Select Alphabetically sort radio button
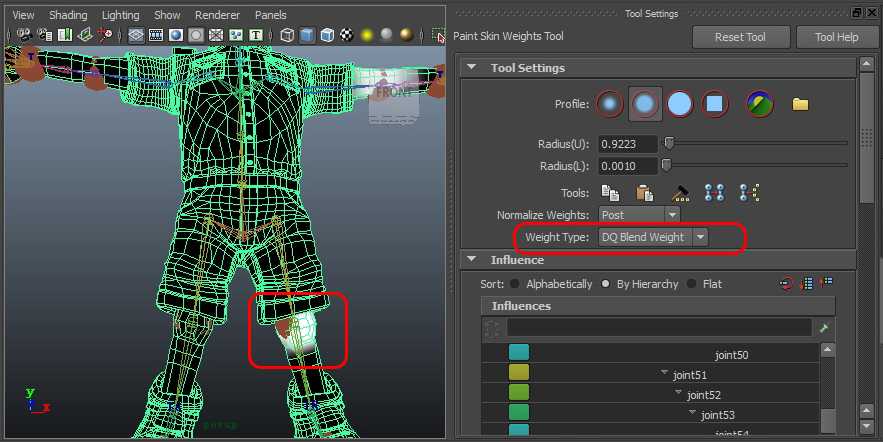Screen dimensions: 883x442 (514, 284)
